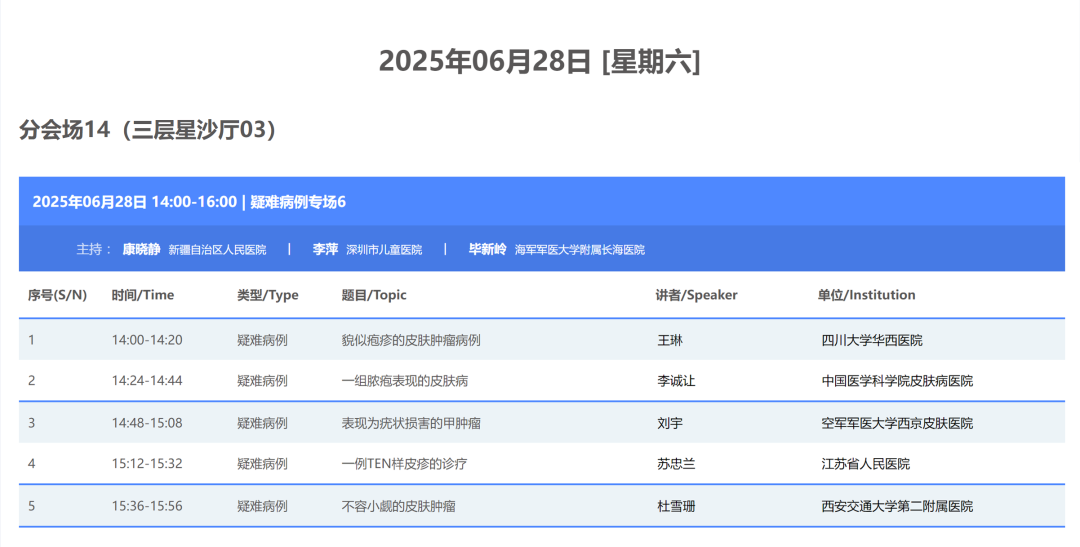Click the 主持： label
The height and width of the screenshot is (547, 1080).
pyautogui.click(x=94, y=249)
